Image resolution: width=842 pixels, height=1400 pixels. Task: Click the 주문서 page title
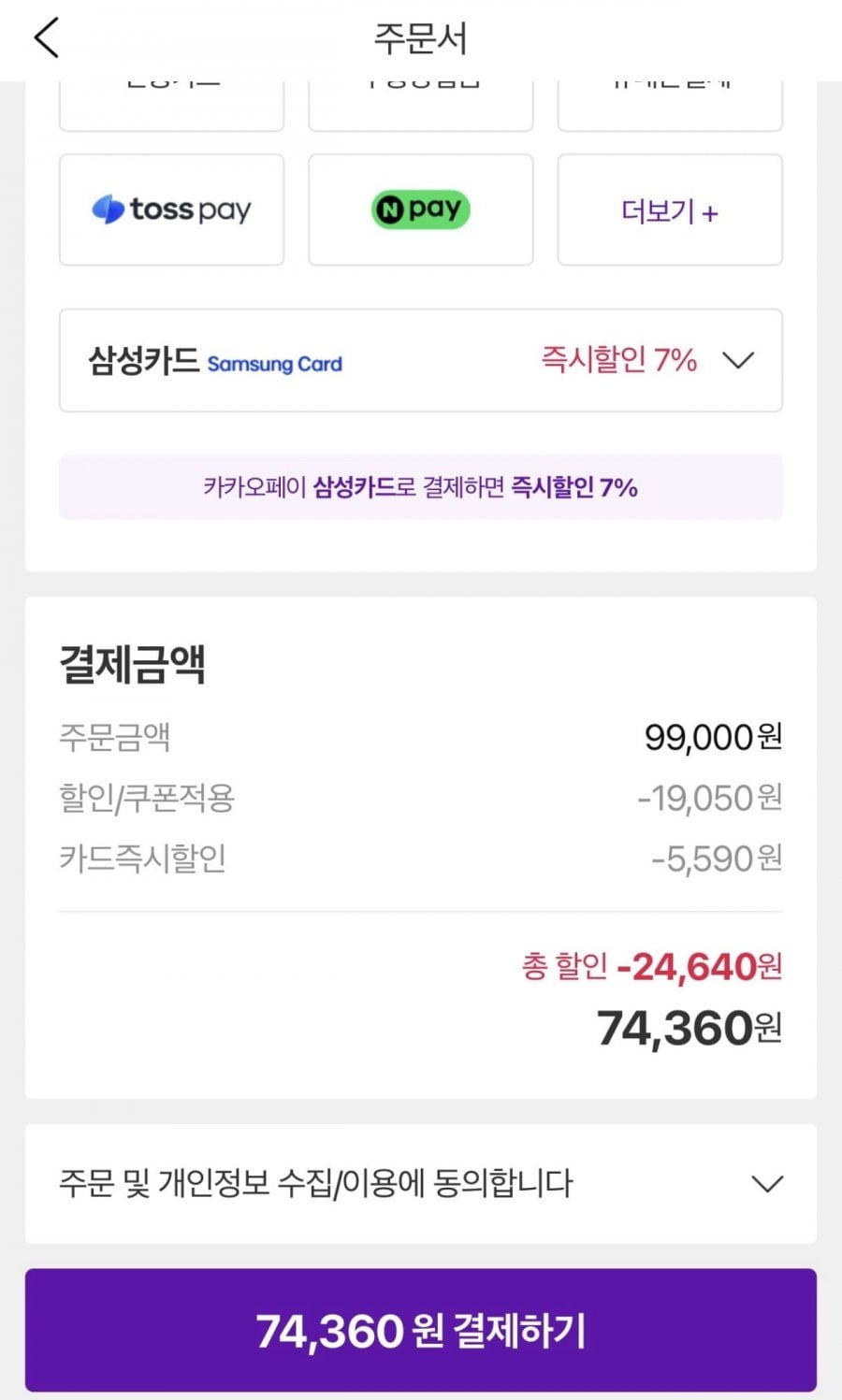coord(420,39)
